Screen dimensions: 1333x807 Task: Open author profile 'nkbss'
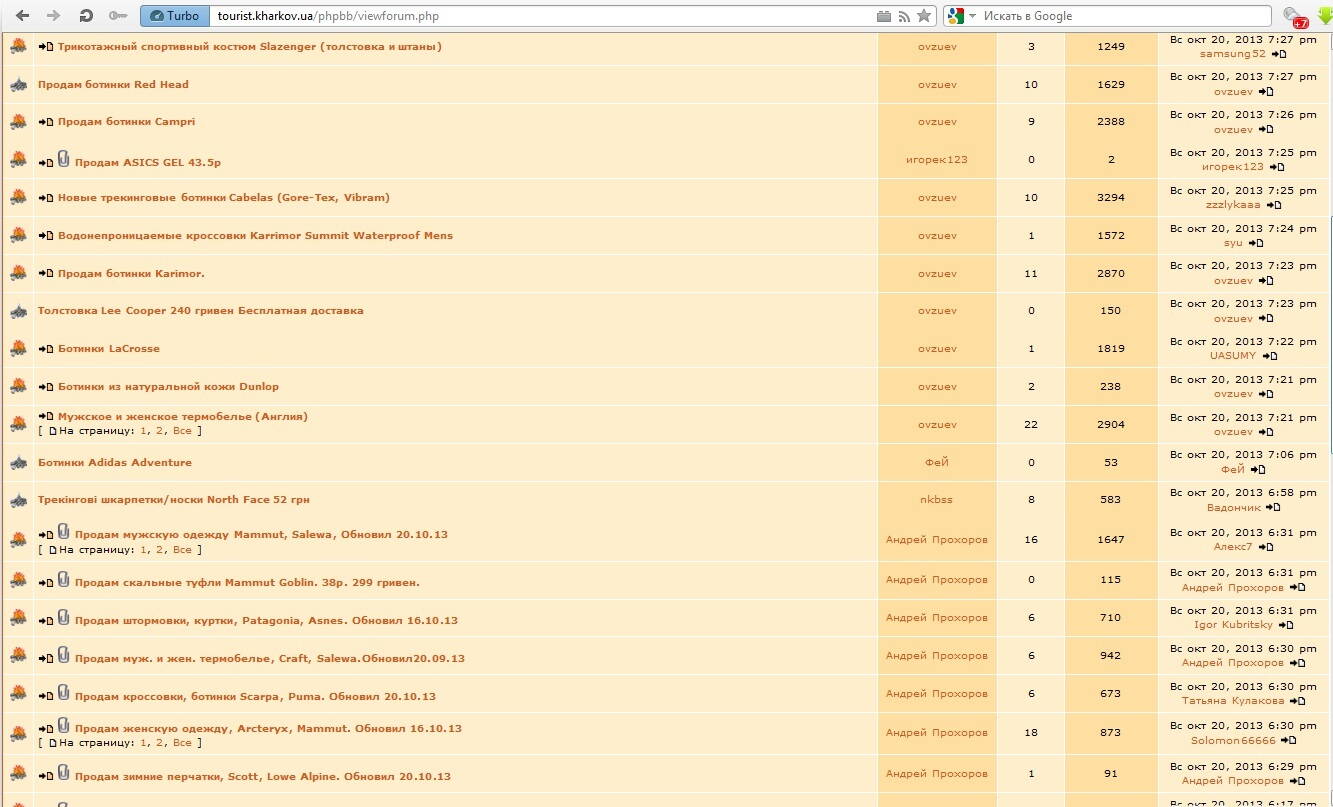pos(937,500)
